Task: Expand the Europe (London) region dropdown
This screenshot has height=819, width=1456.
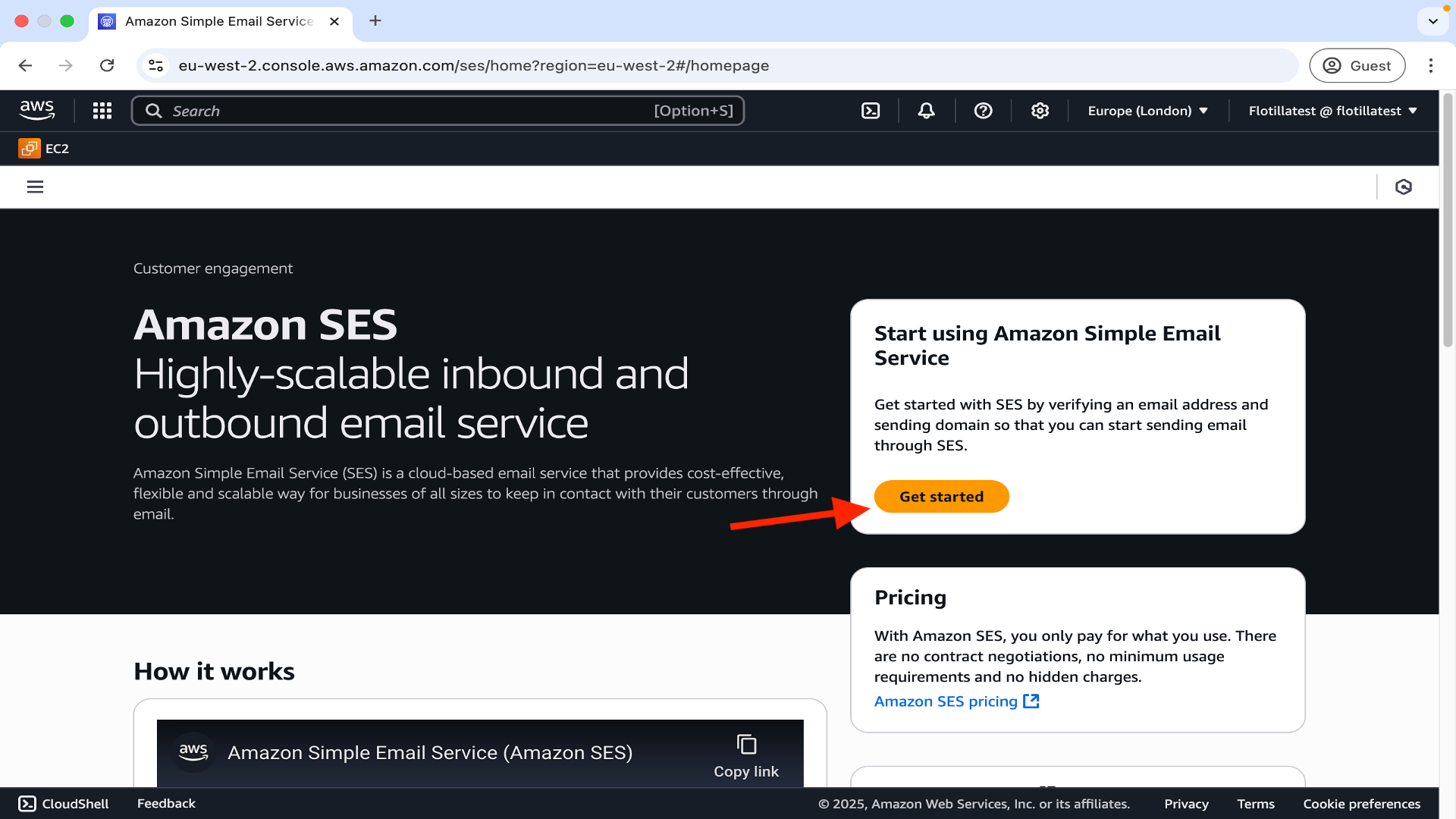Action: (x=1147, y=111)
